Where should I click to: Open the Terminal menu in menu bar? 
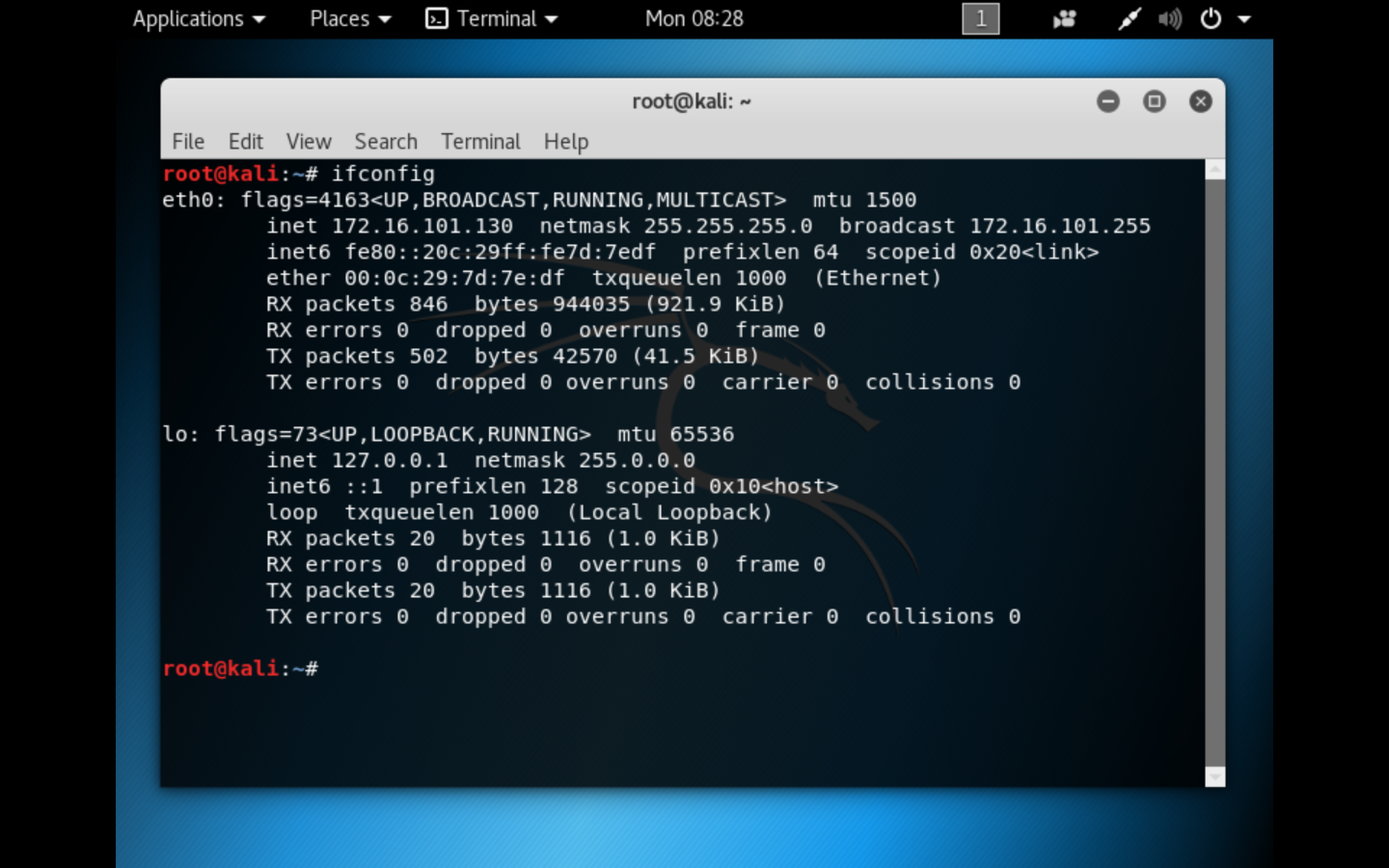(480, 141)
